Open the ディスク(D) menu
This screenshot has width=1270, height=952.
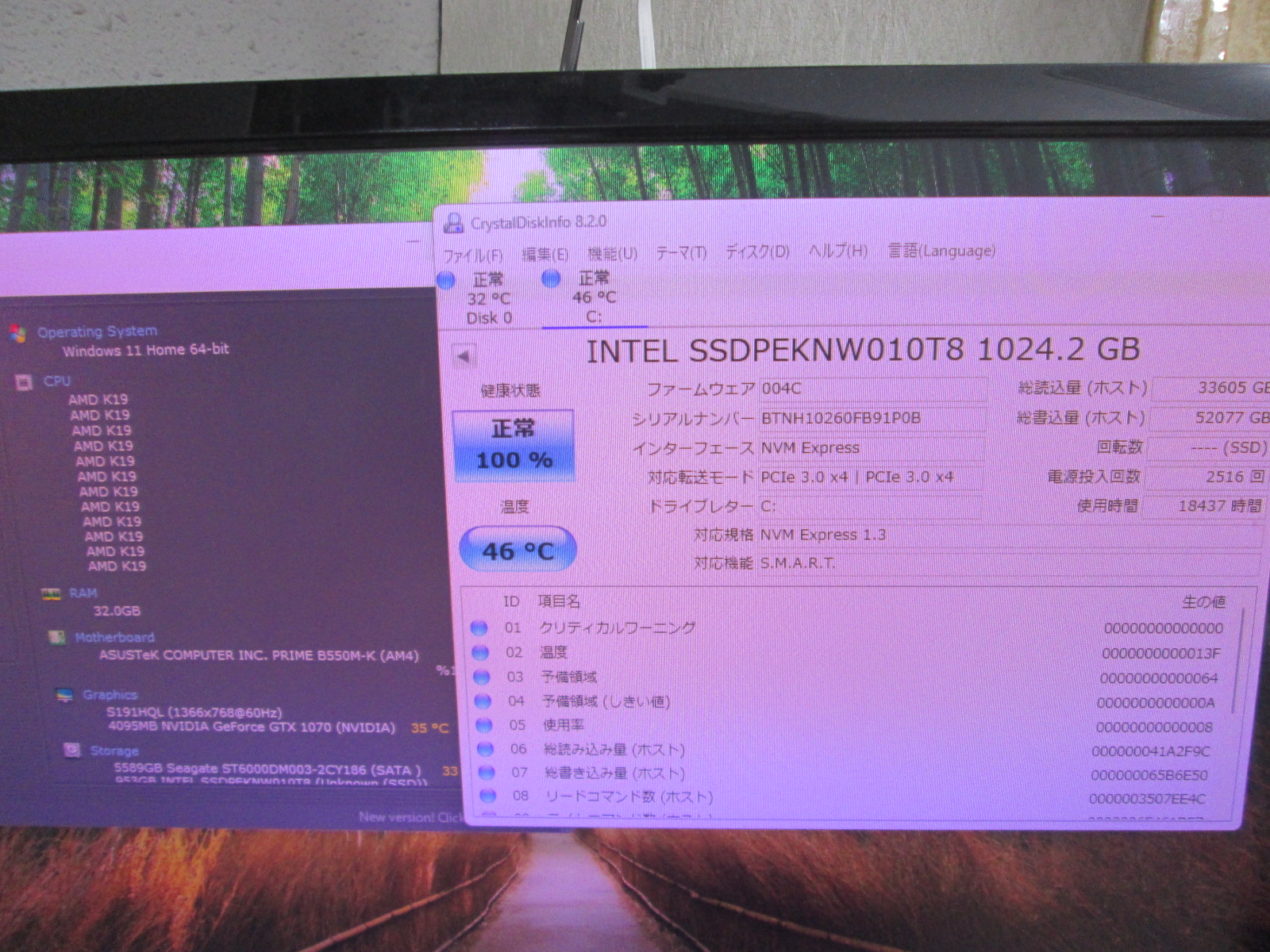point(757,252)
